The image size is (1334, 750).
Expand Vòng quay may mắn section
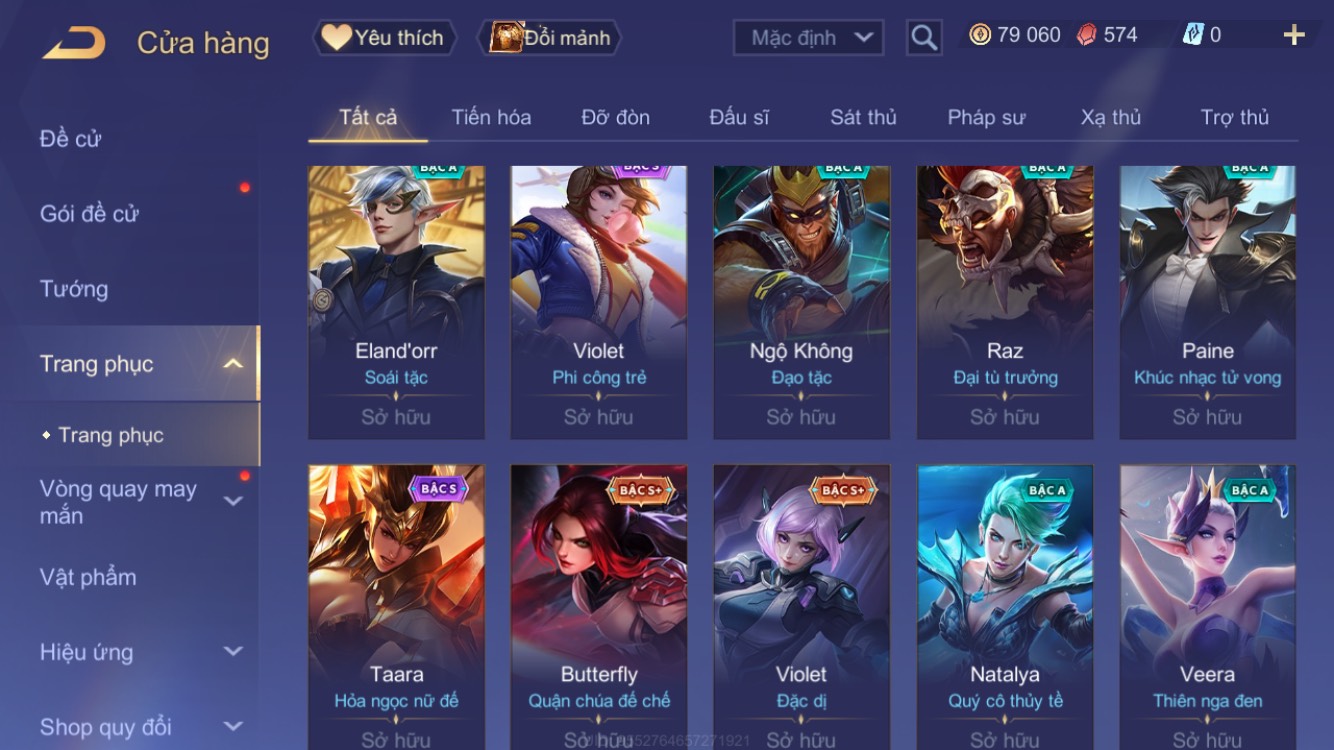[x=232, y=501]
